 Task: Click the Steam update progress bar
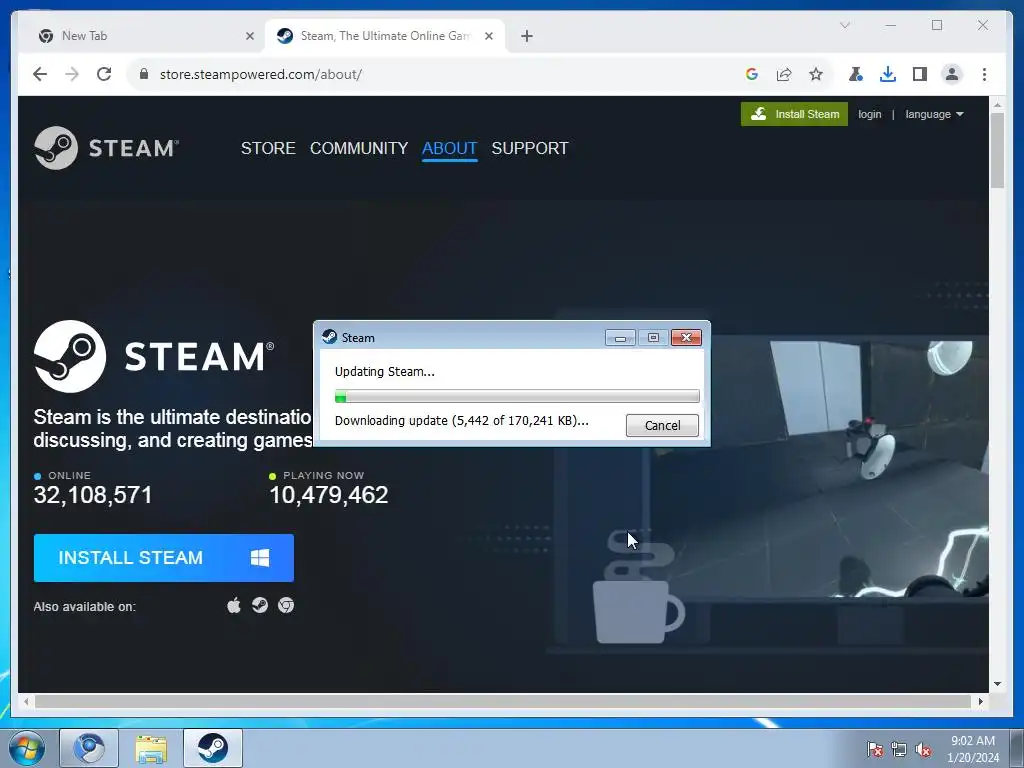[x=517, y=396]
